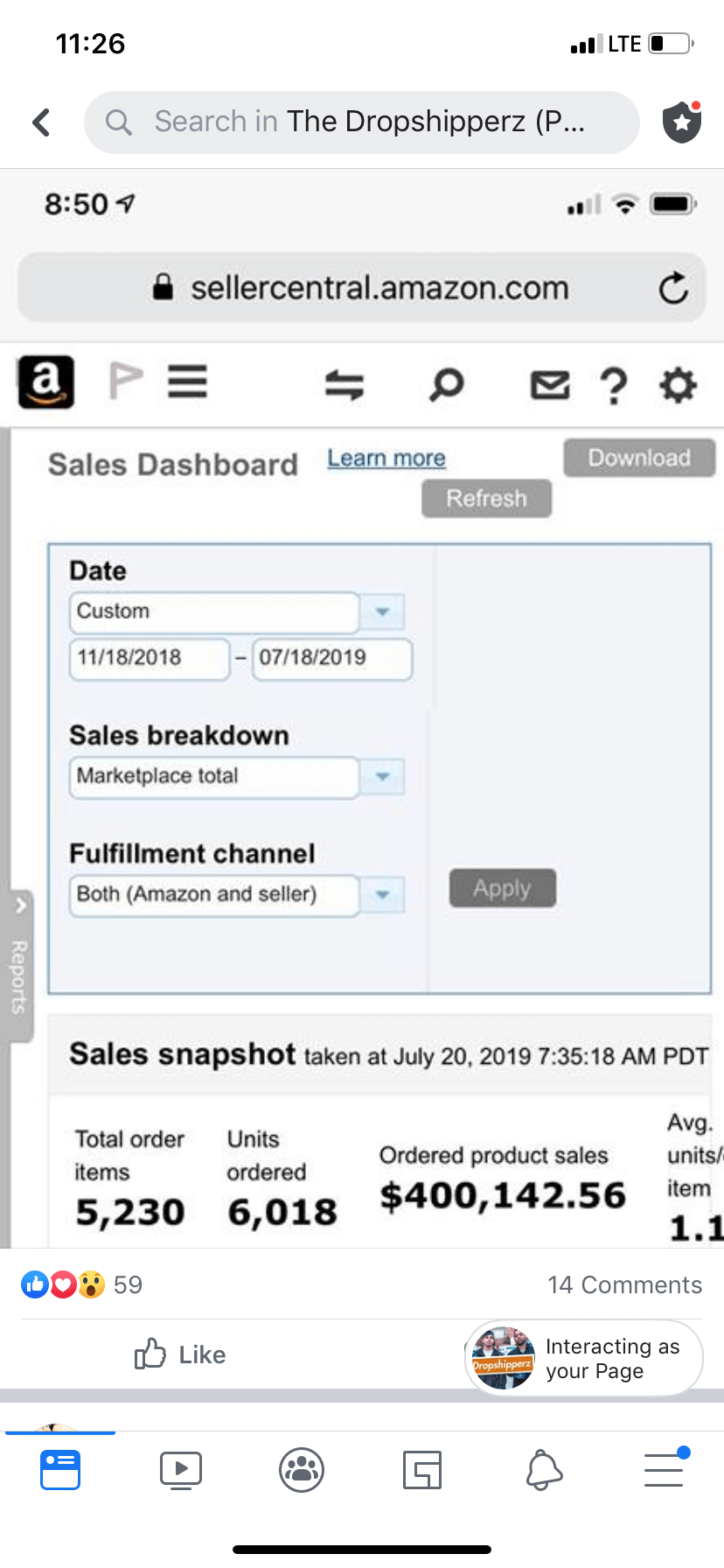Image resolution: width=724 pixels, height=1568 pixels.
Task: Follow the Learn more link
Action: 386,458
